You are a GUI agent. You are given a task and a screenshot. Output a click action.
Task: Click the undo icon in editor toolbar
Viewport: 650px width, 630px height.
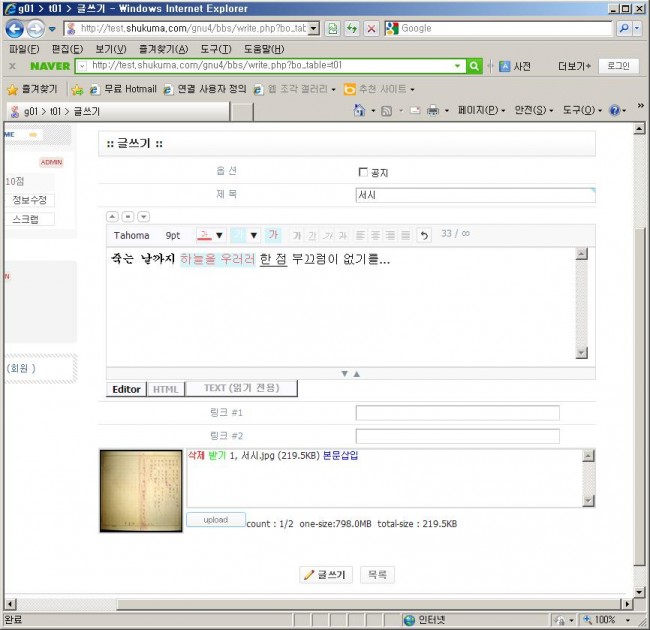click(423, 235)
